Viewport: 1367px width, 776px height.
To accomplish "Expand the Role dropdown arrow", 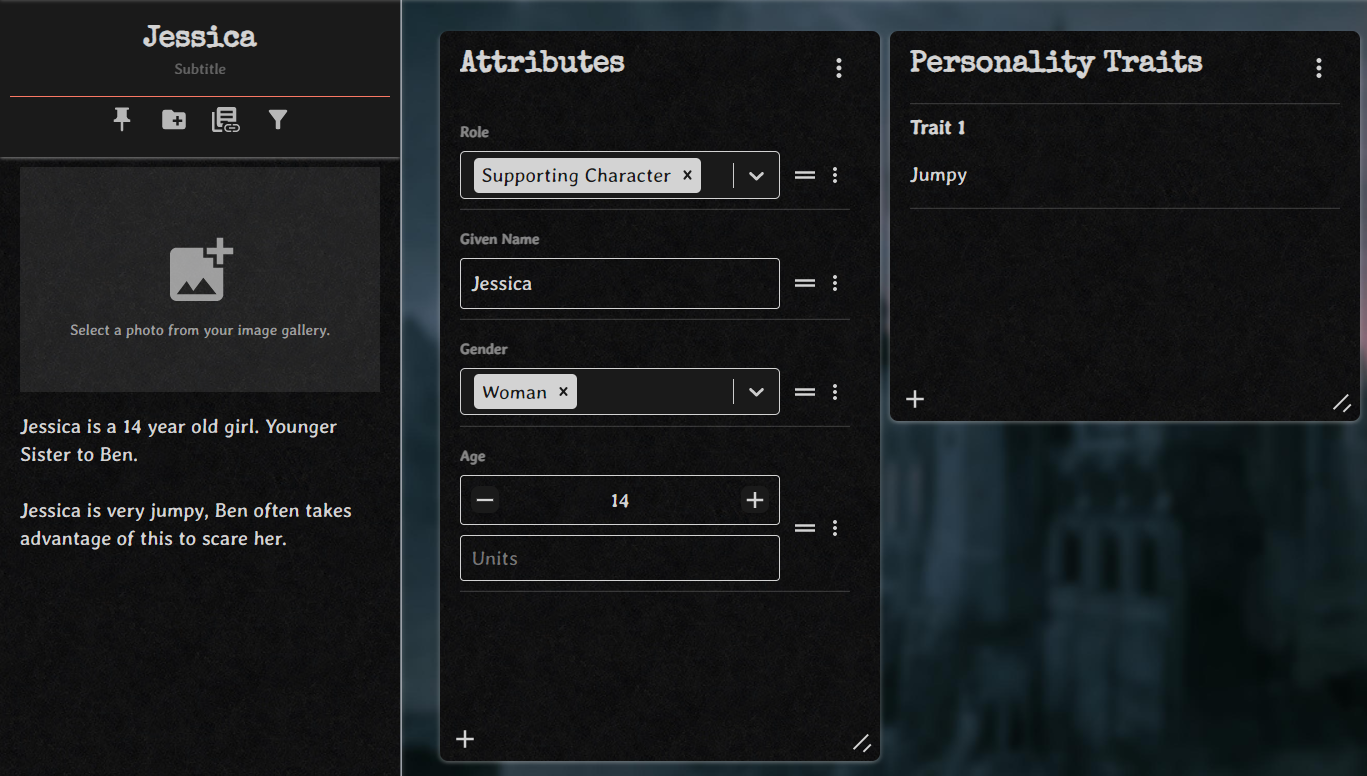I will click(757, 176).
